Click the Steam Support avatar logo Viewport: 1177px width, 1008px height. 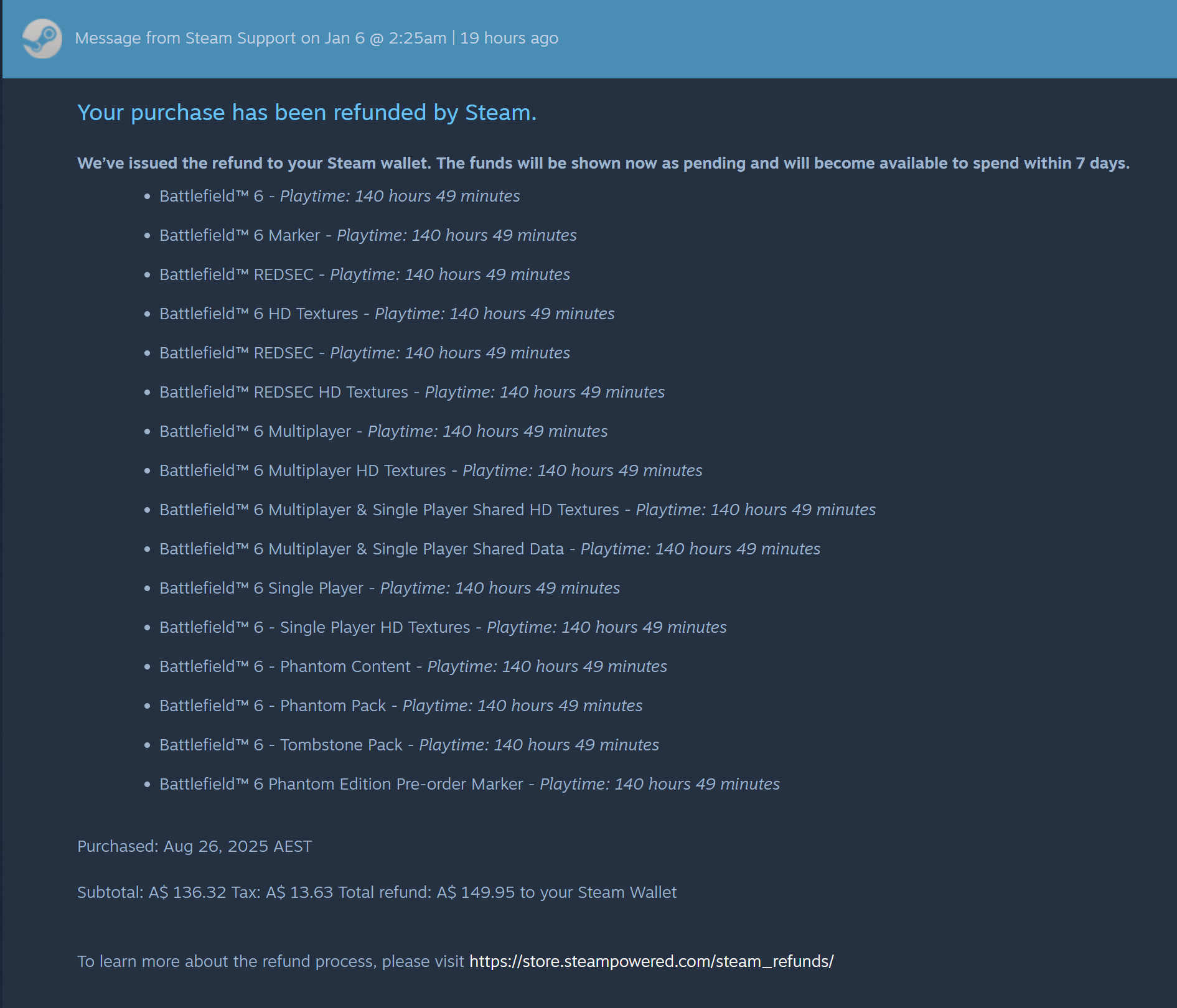(x=42, y=39)
